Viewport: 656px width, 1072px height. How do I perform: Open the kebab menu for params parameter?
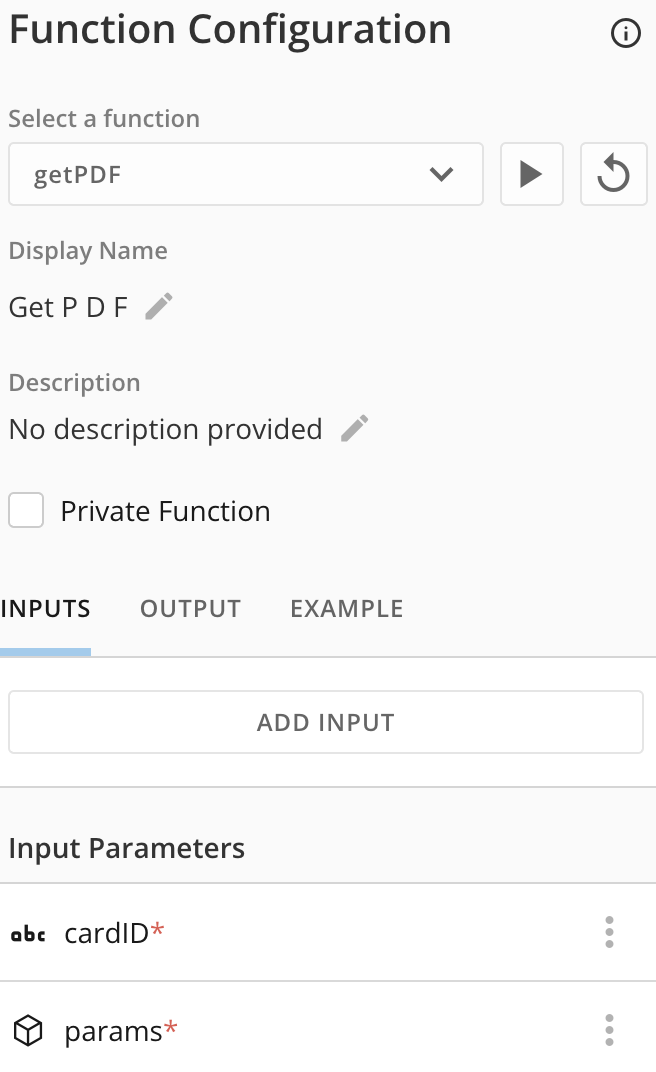pyautogui.click(x=609, y=1030)
